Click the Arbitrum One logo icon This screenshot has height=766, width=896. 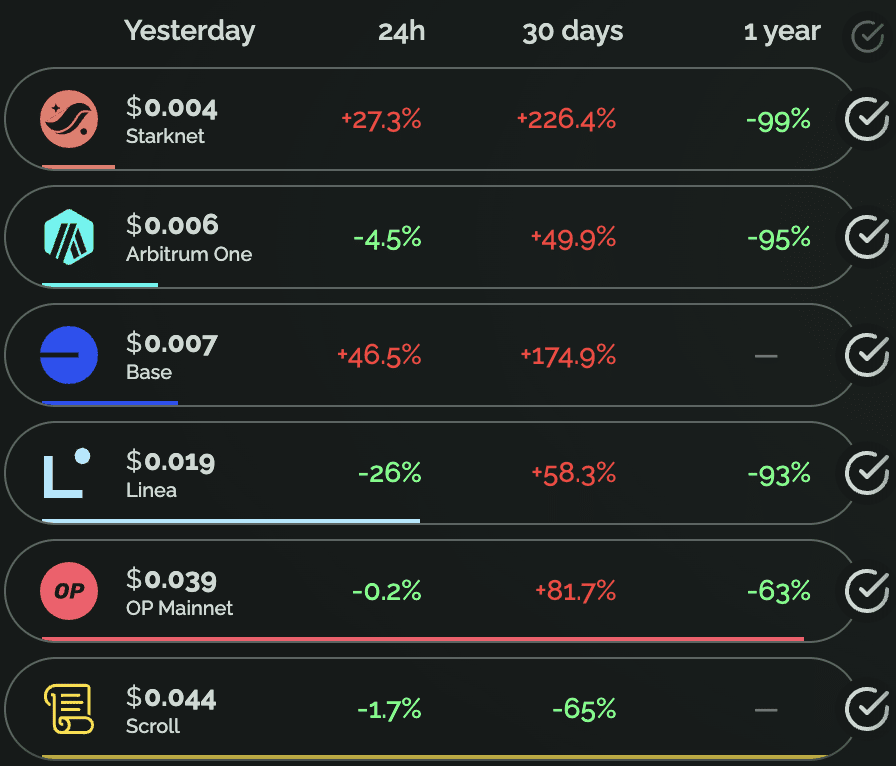click(69, 237)
